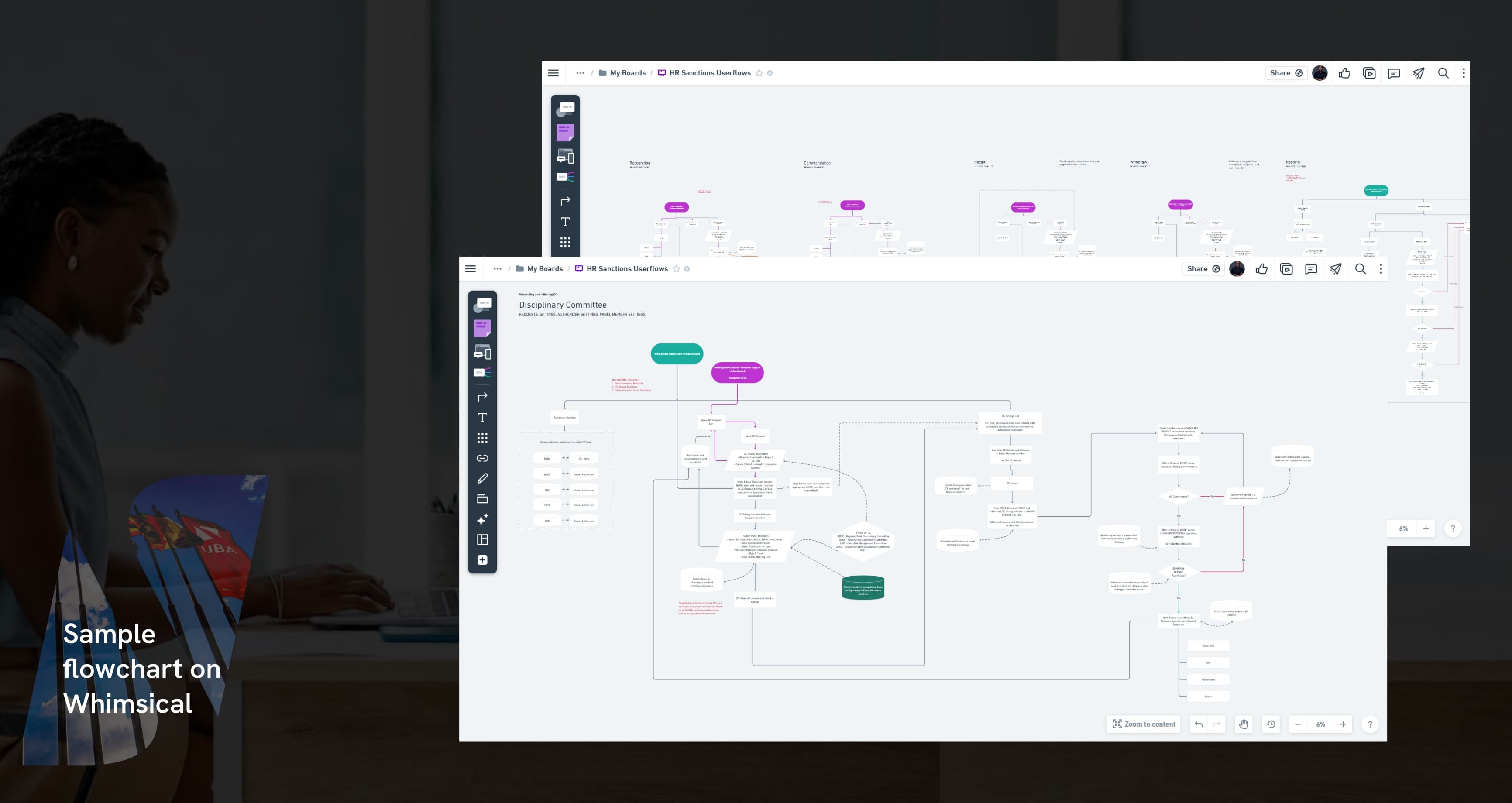Select Authorizer Settings node
Image resolution: width=1512 pixels, height=803 pixels.
tap(565, 417)
